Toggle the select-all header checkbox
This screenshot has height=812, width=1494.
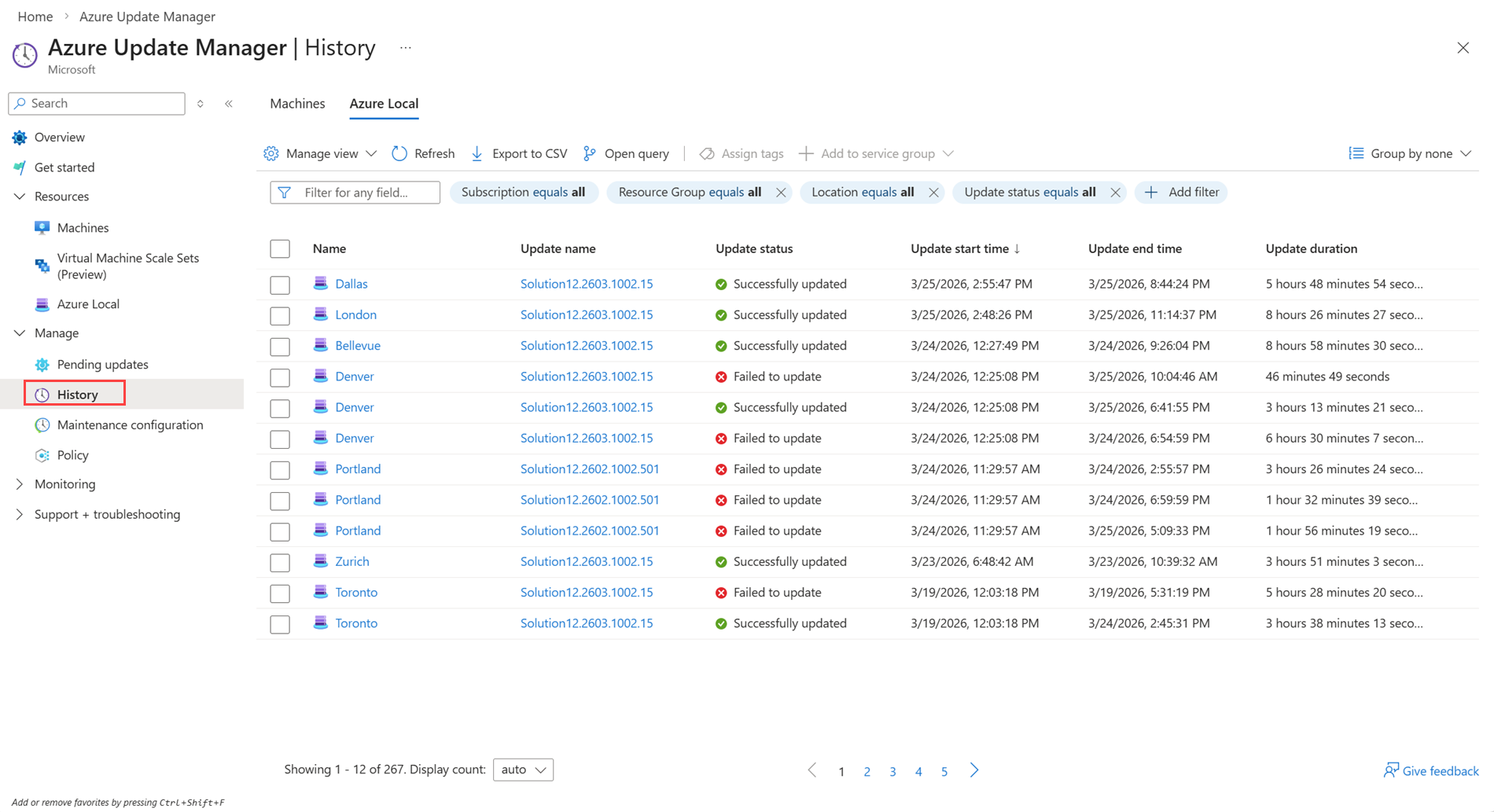point(280,248)
